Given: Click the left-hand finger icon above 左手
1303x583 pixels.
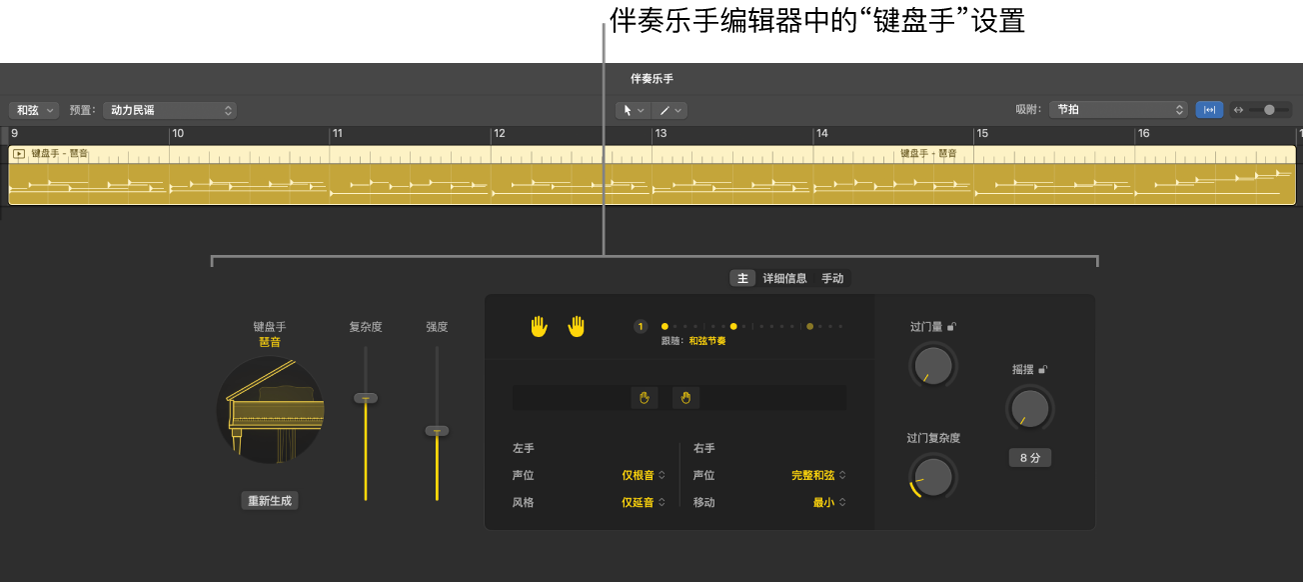Looking at the screenshot, I should (645, 397).
